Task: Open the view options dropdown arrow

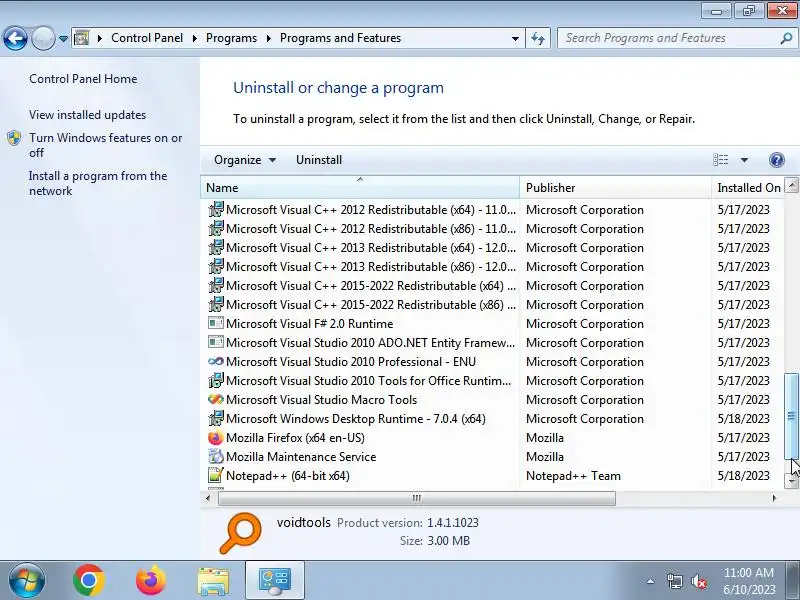Action: coord(744,160)
